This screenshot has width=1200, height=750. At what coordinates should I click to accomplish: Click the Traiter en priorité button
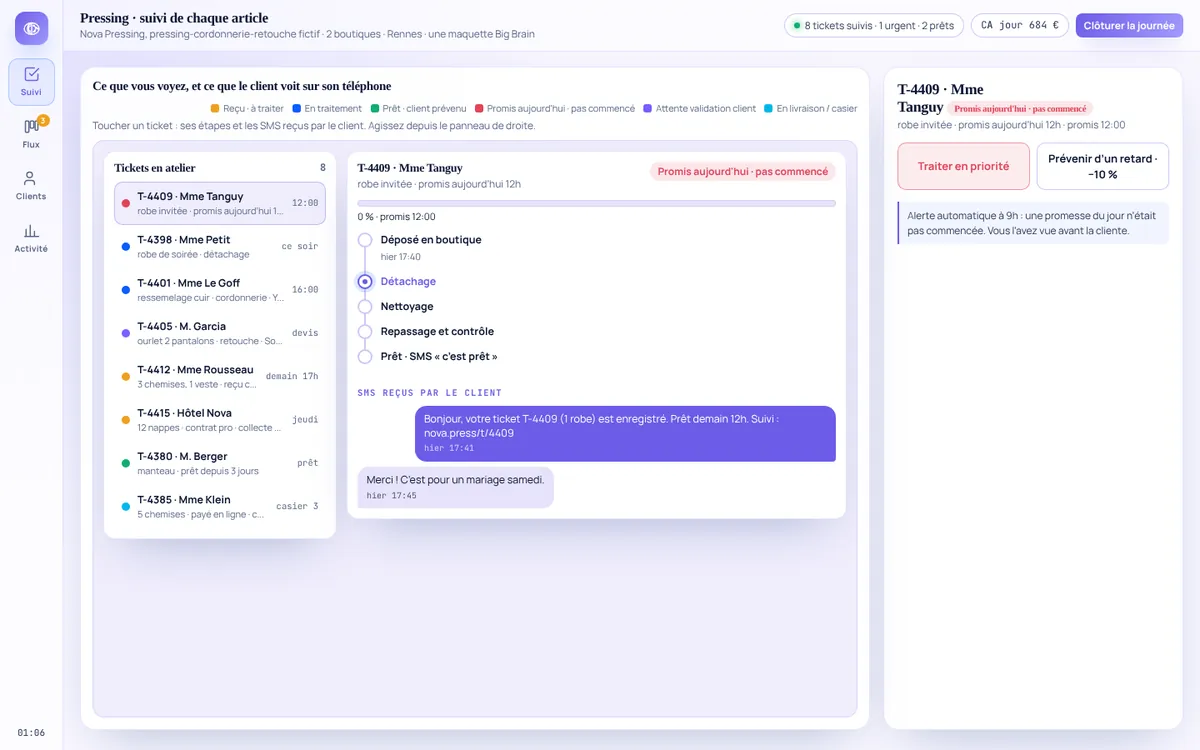963,166
